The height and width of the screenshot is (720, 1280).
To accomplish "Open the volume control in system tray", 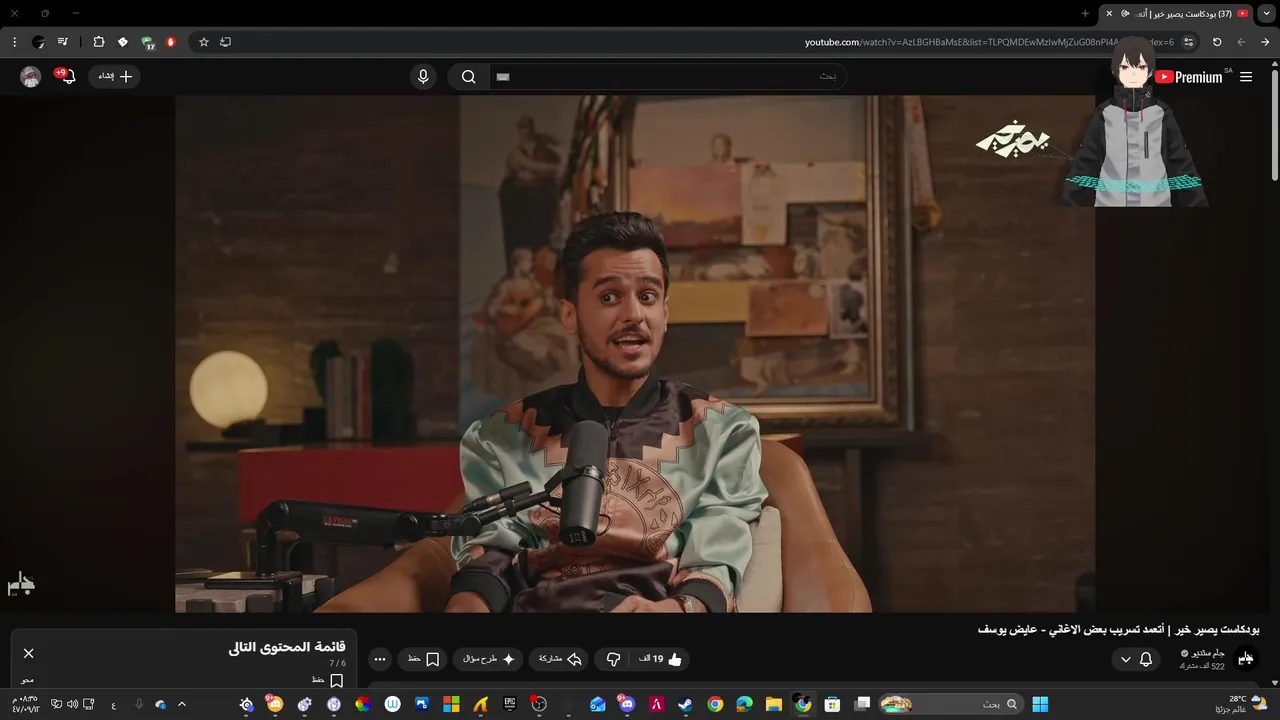I will pyautogui.click(x=72, y=704).
